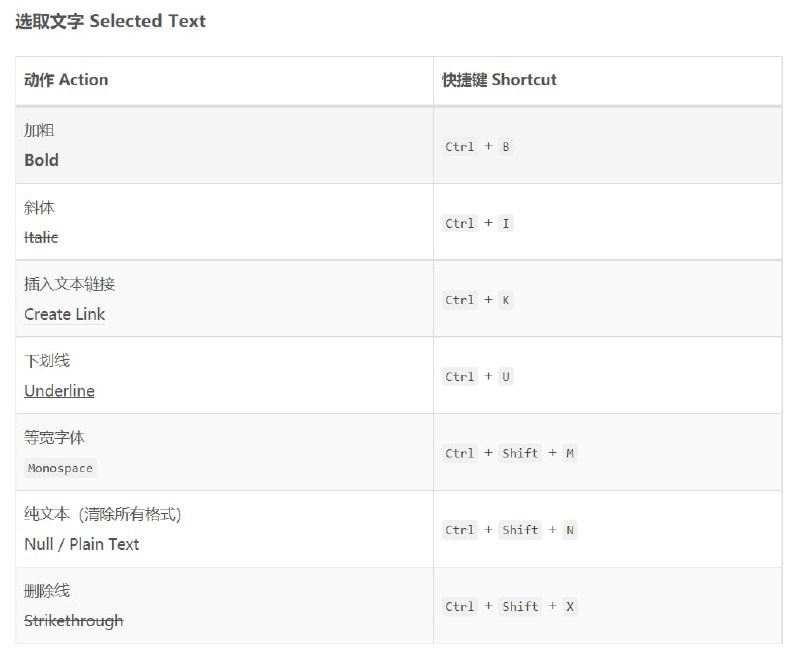Click the N key badge
Image resolution: width=800 pixels, height=662 pixels.
(570, 530)
